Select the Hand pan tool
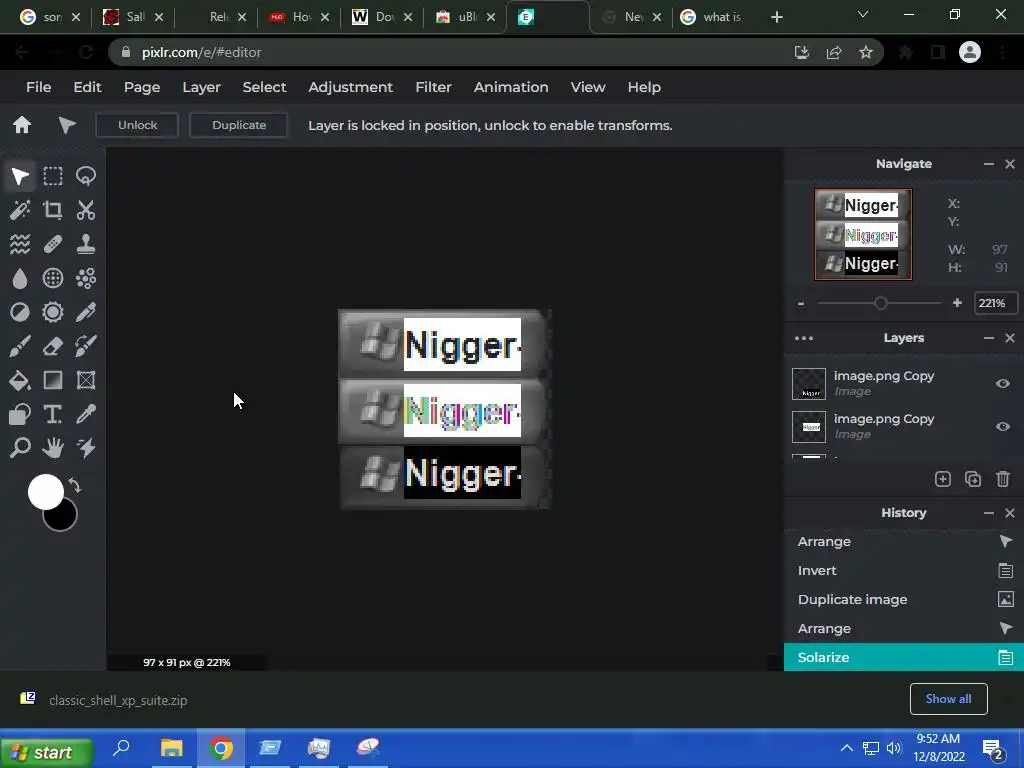The height and width of the screenshot is (768, 1024). click(x=53, y=448)
